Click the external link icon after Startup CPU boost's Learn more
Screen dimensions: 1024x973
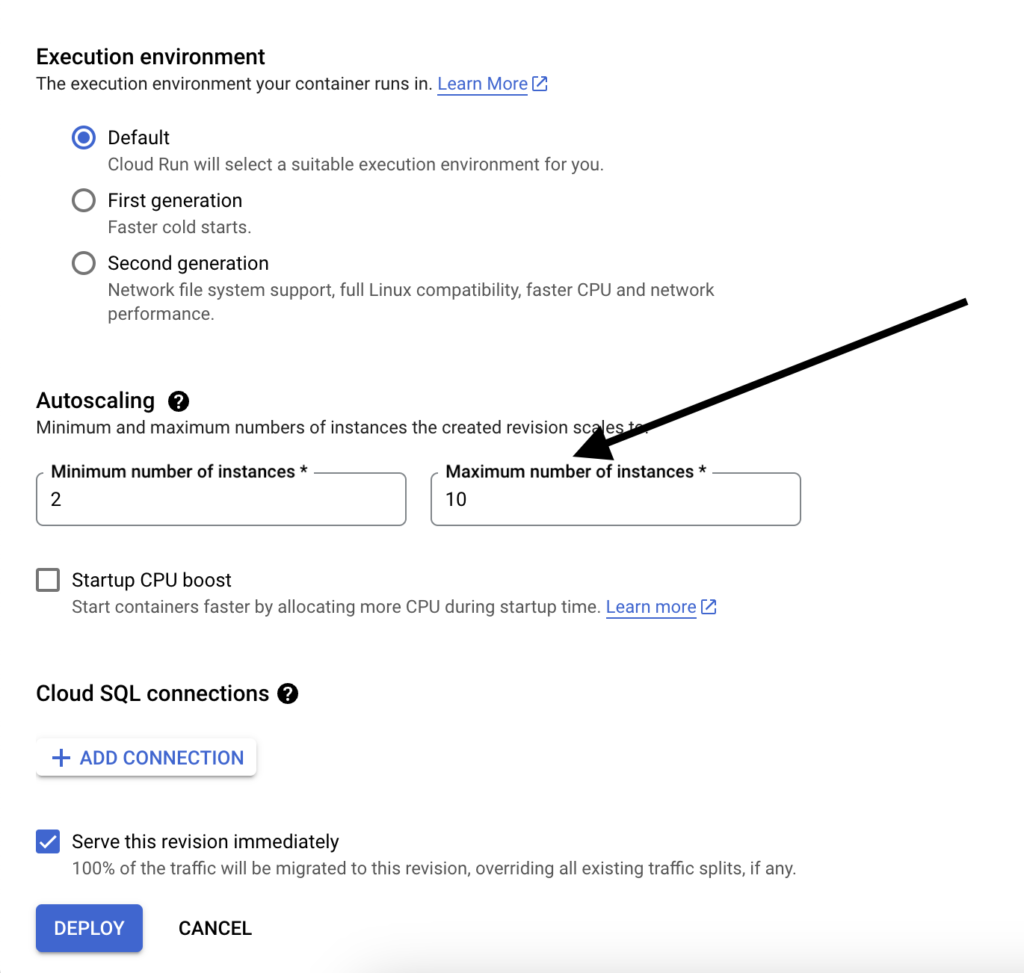709,607
